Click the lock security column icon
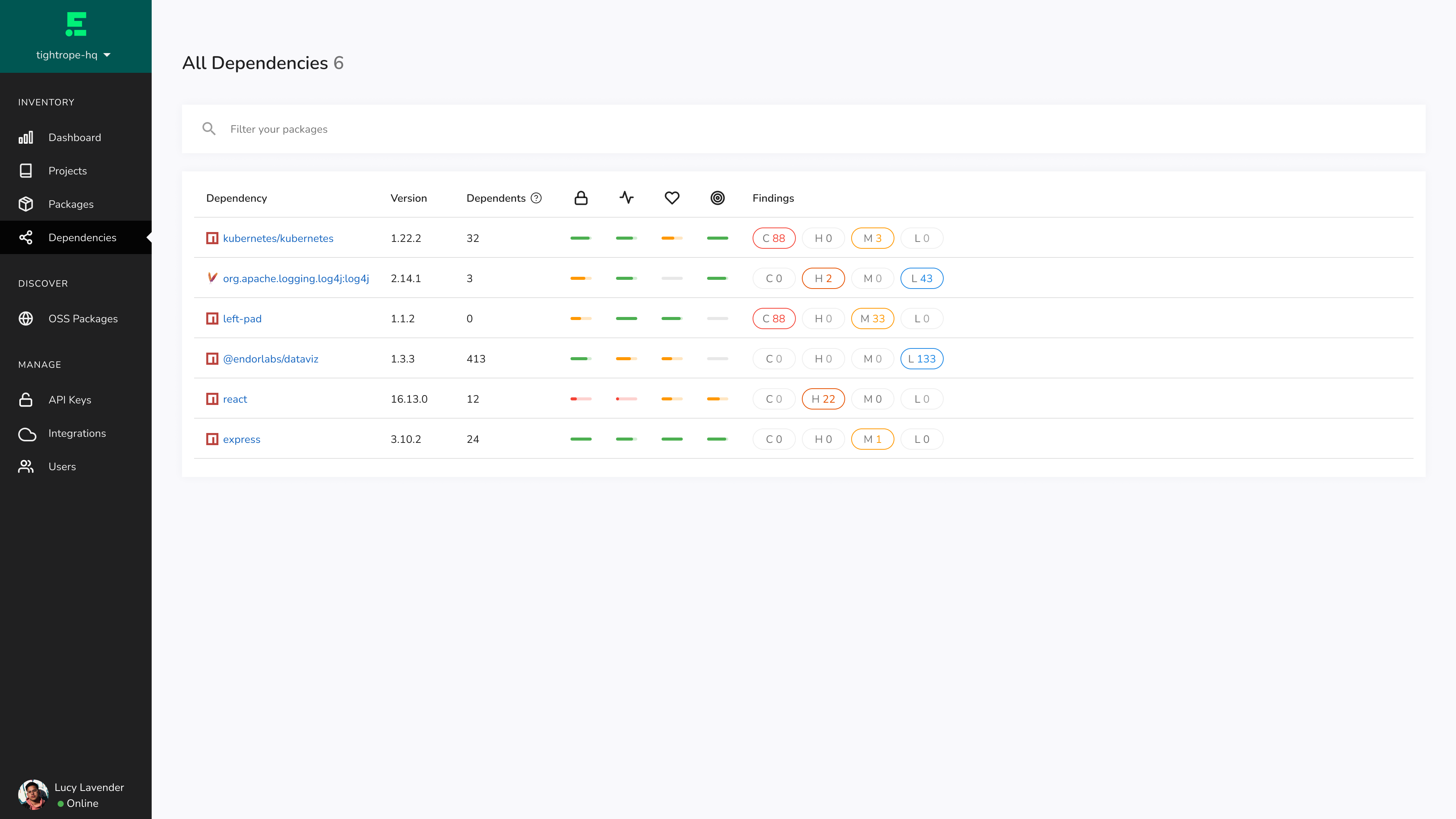1456x819 pixels. coord(581,198)
